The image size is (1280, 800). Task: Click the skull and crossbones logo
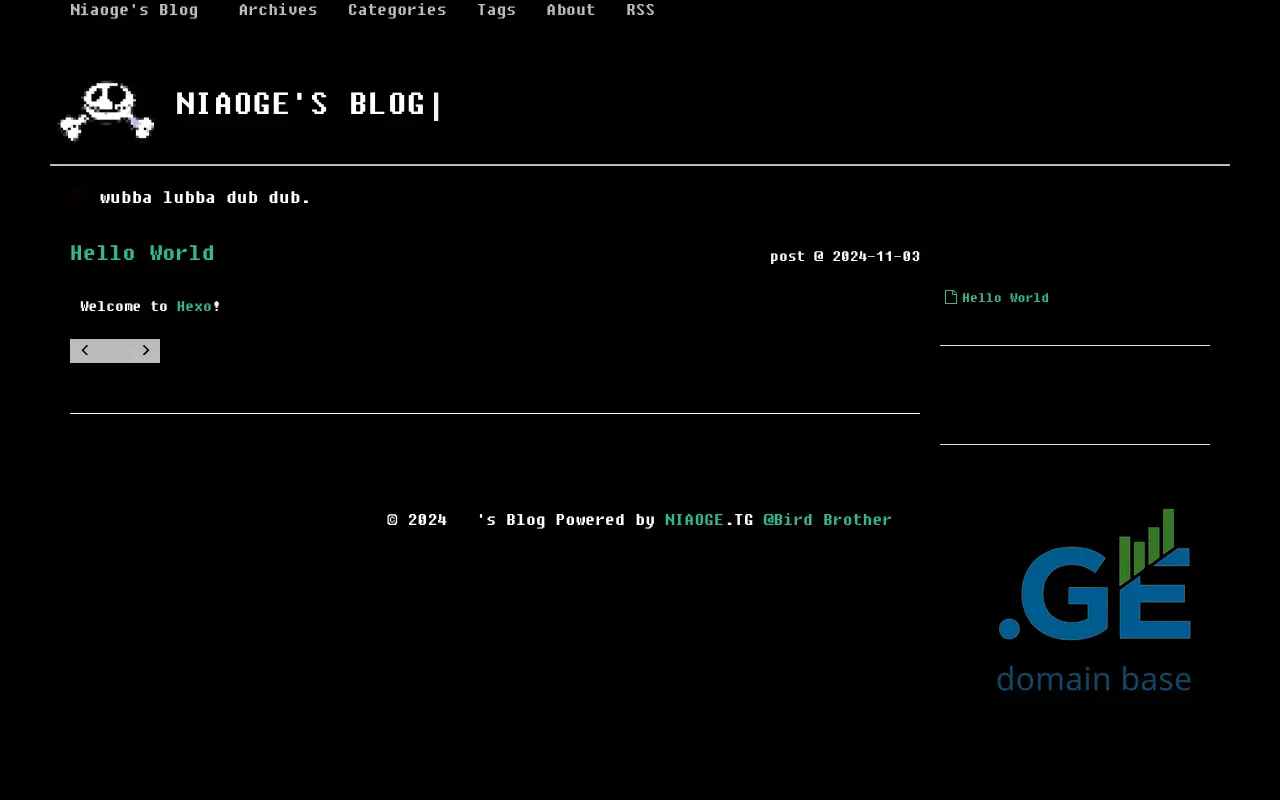coord(107,110)
